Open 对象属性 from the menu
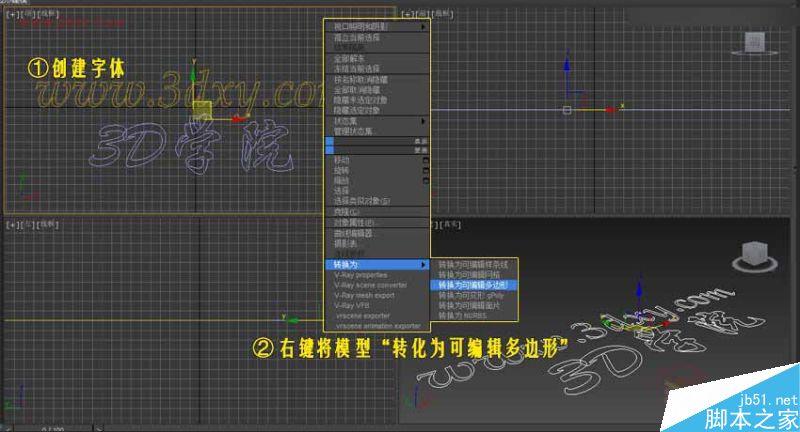 [x=354, y=223]
